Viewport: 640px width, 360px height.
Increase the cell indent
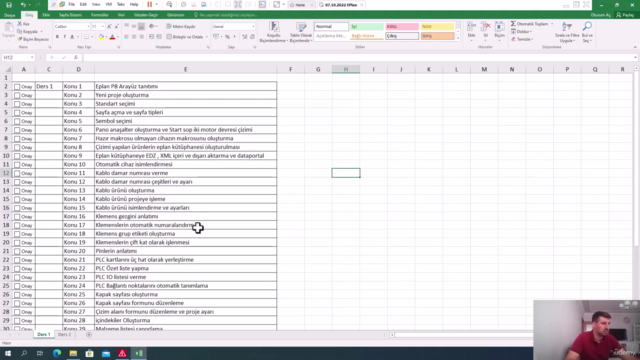[x=158, y=37]
